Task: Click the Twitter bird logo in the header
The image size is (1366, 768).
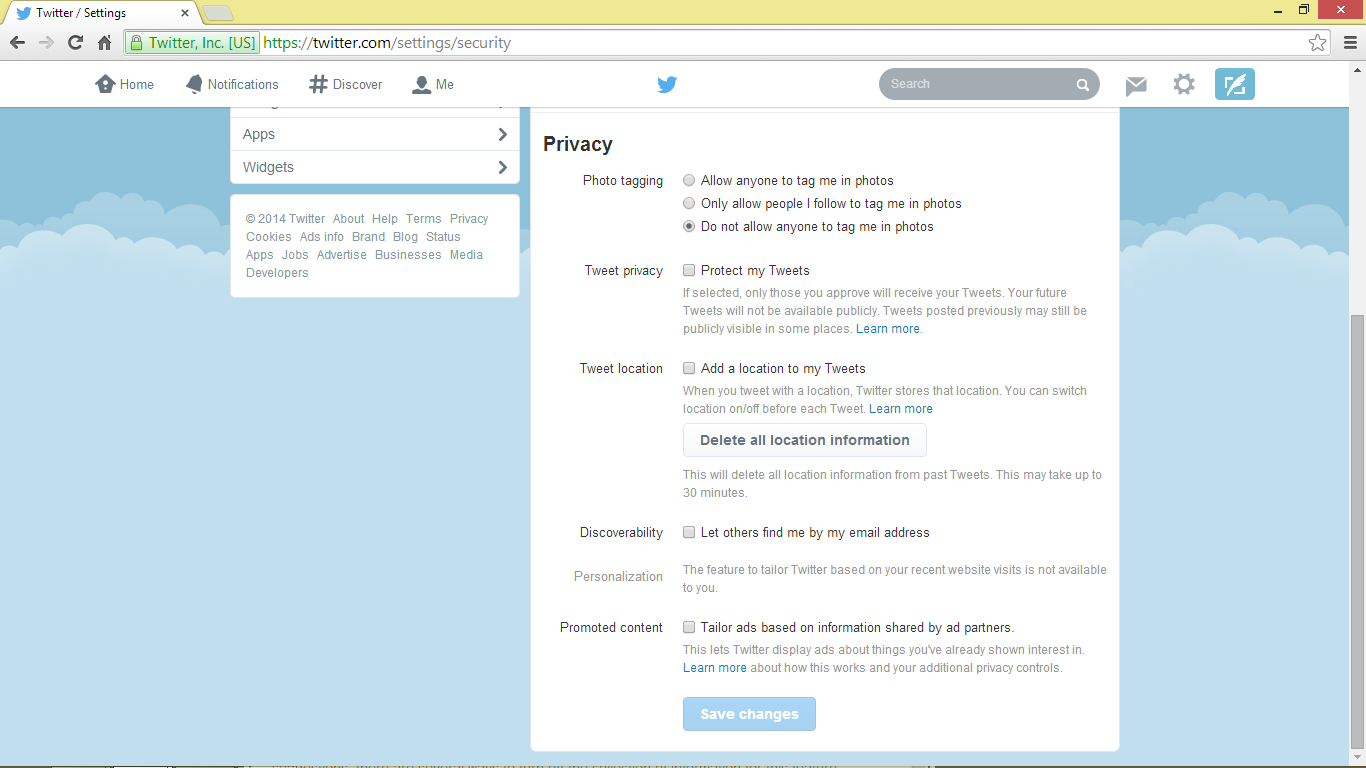Action: pyautogui.click(x=667, y=84)
